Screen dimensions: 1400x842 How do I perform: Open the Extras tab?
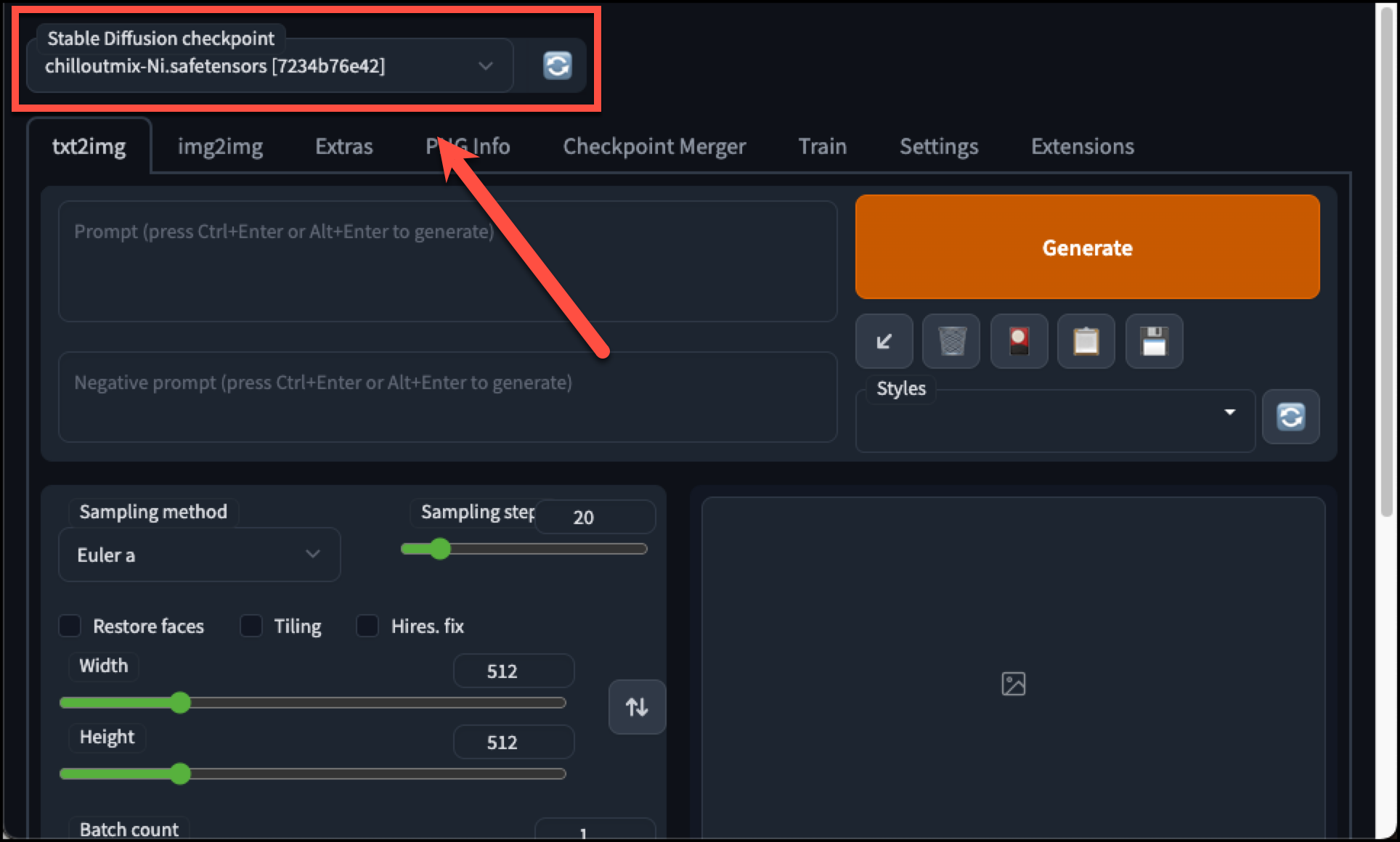coord(344,147)
